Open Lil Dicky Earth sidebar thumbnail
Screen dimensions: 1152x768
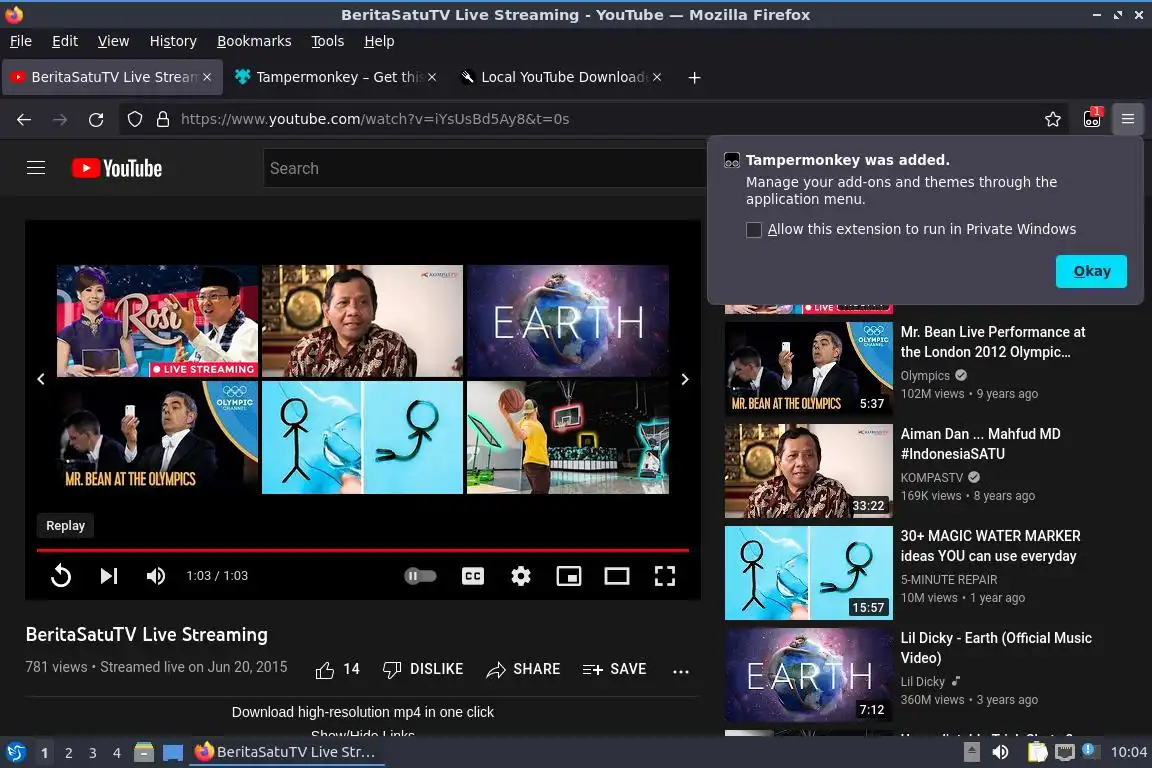809,675
